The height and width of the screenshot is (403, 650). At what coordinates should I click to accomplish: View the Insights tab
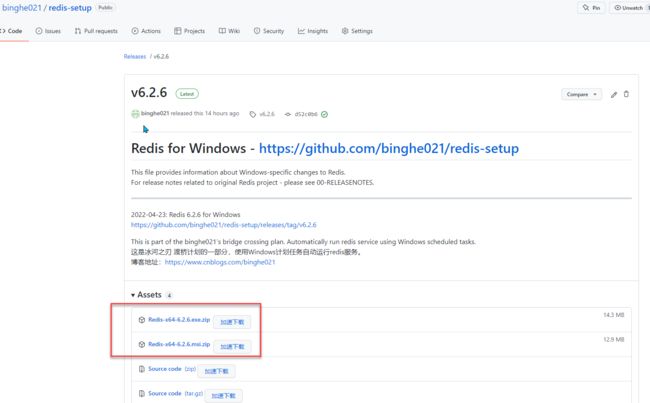coord(313,31)
